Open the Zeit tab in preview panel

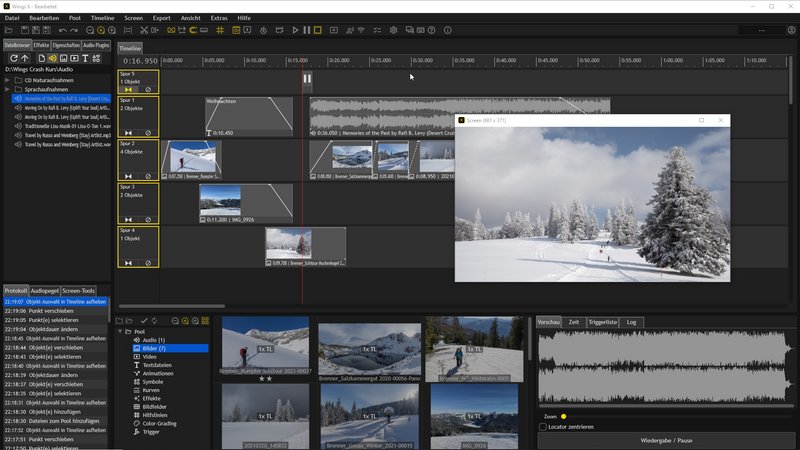click(574, 322)
